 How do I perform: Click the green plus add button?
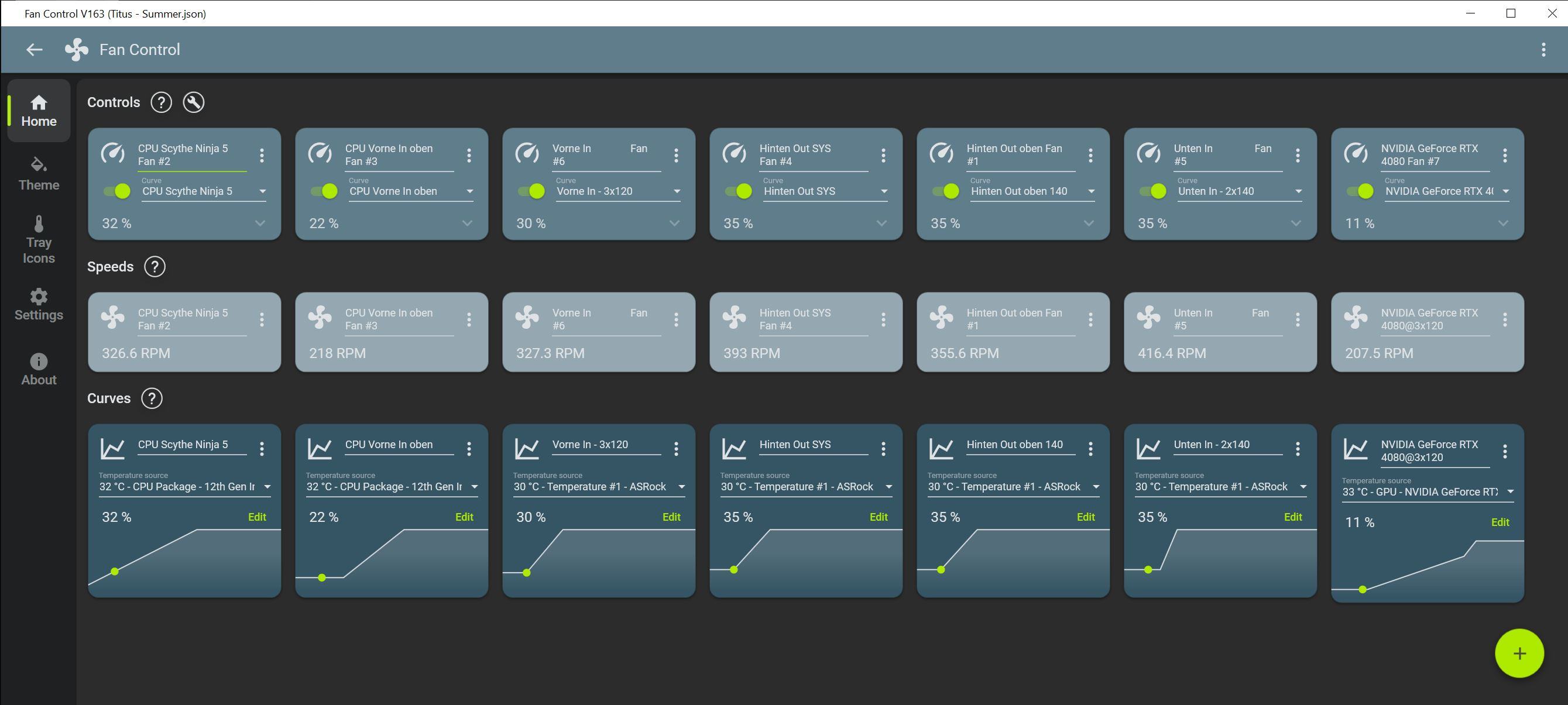pos(1519,654)
